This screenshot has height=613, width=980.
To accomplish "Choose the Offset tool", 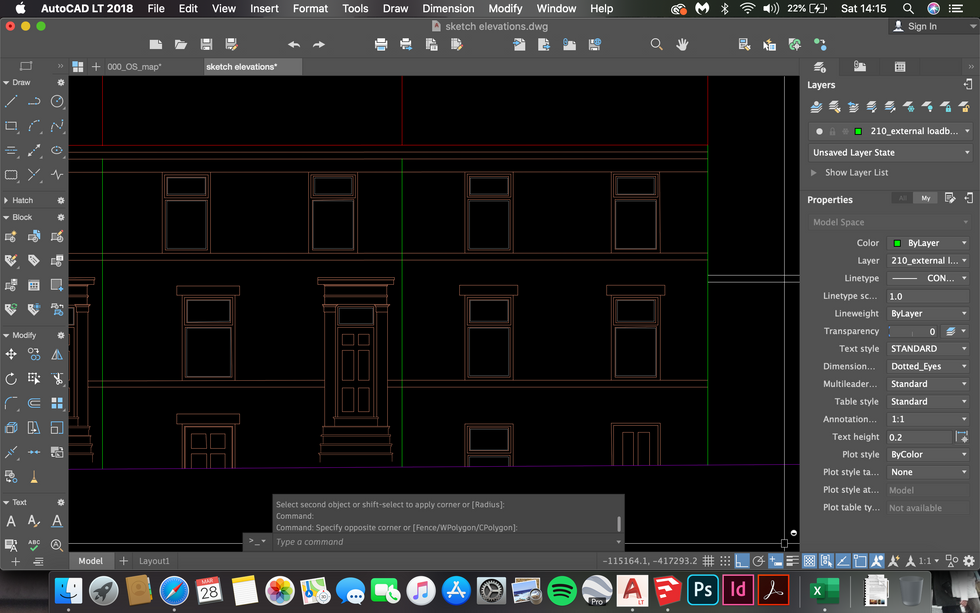I will click(34, 403).
